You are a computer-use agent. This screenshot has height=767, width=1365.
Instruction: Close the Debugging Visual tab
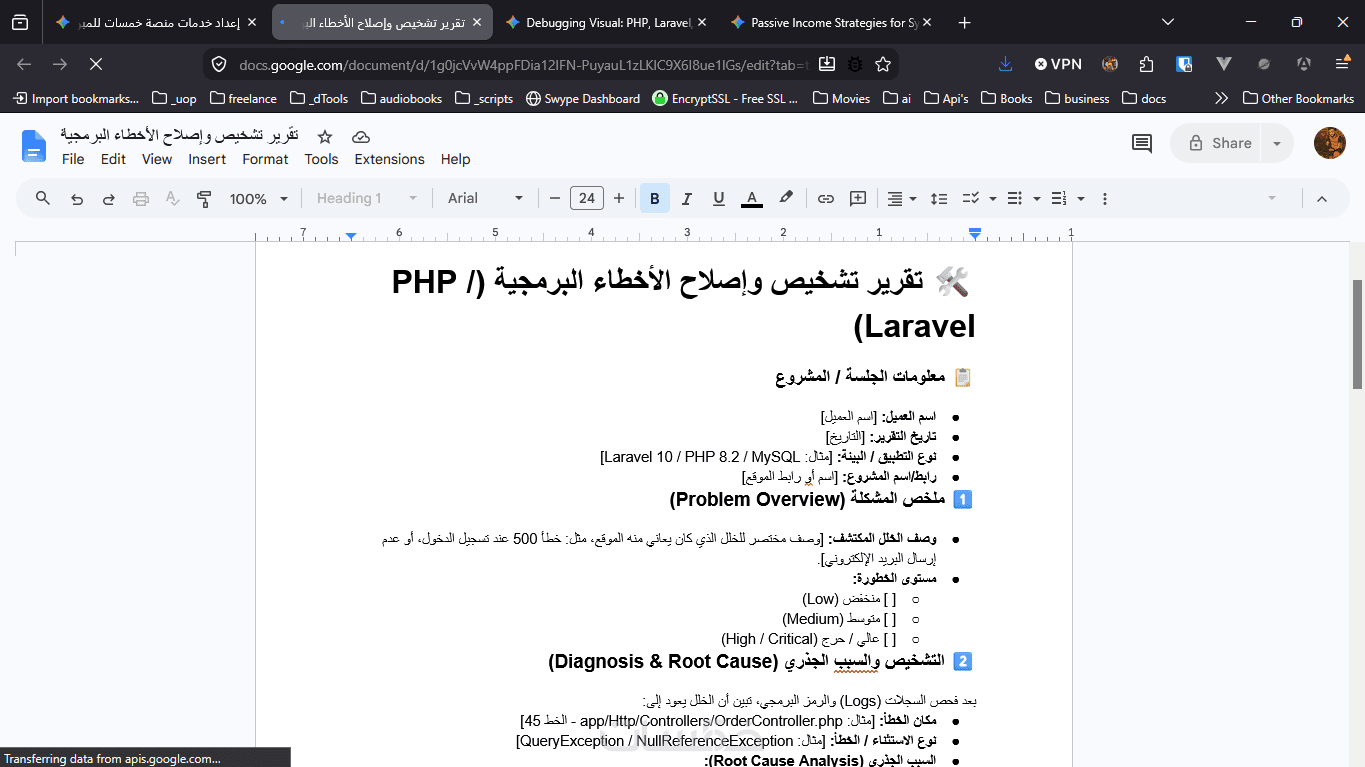pos(701,22)
